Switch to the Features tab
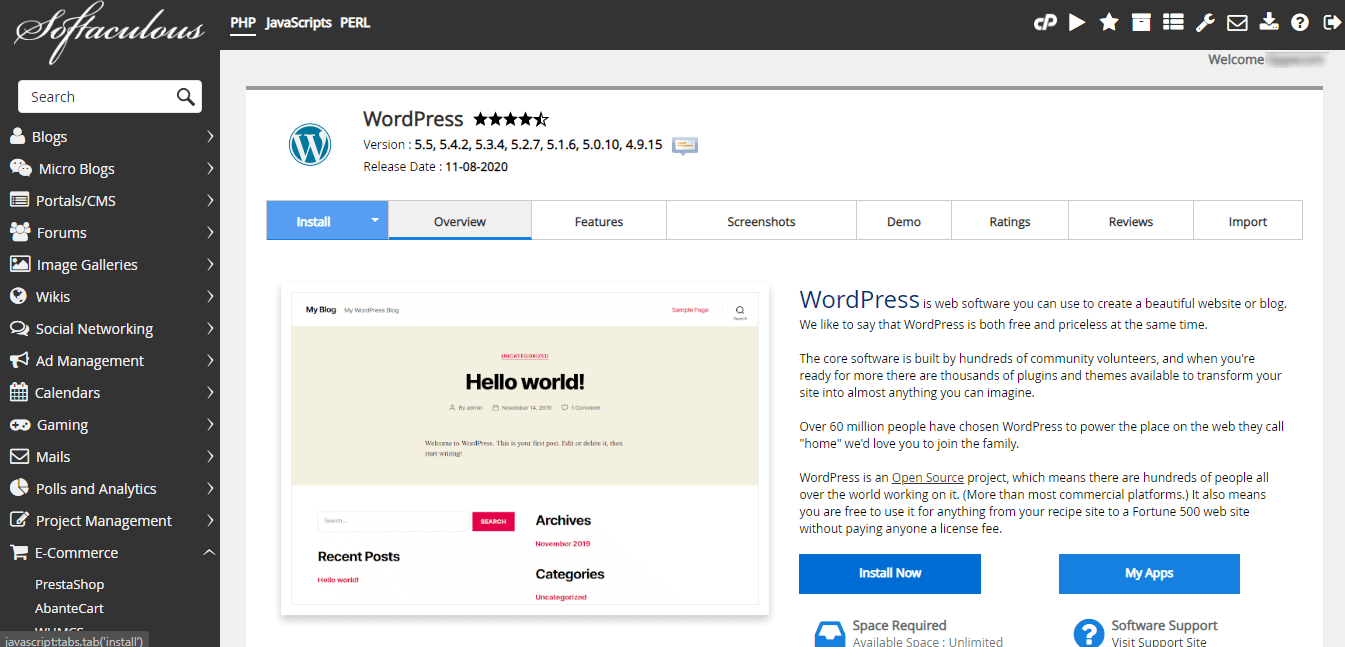 [x=598, y=222]
